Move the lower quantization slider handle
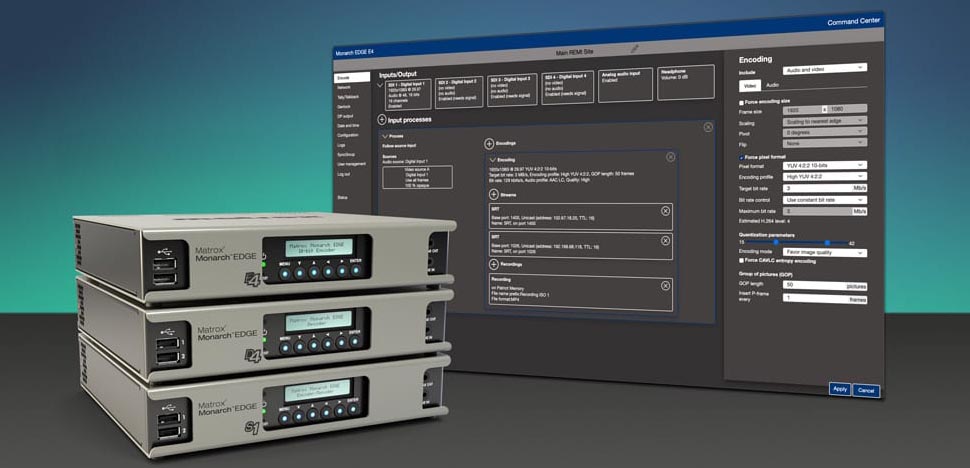The width and height of the screenshot is (970, 468). point(776,243)
